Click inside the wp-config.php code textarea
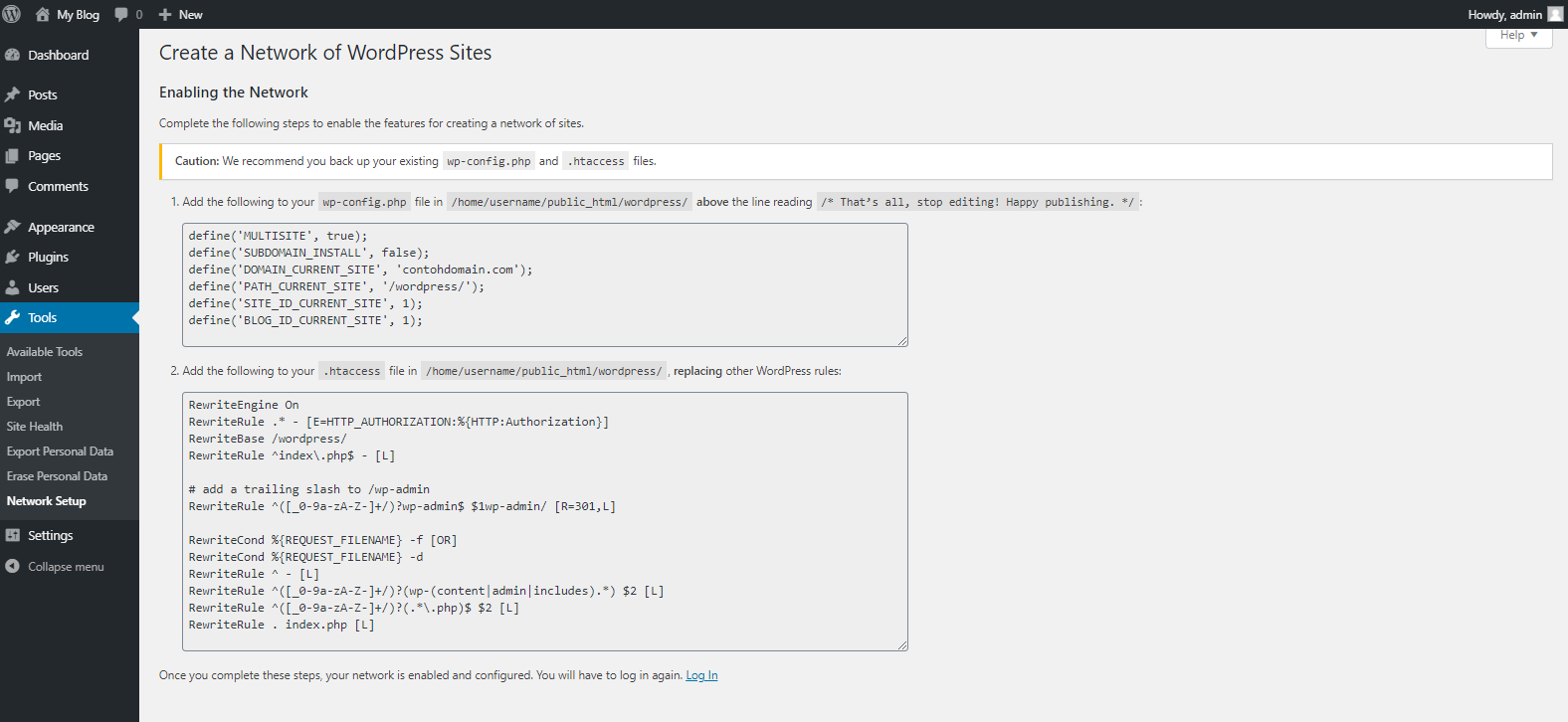The image size is (1568, 722). click(x=544, y=284)
